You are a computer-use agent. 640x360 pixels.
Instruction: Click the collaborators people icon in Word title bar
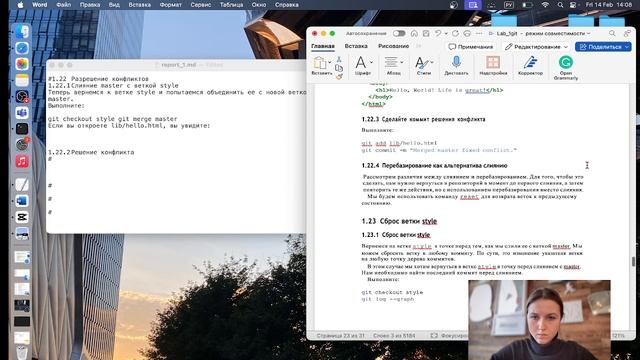pos(627,33)
